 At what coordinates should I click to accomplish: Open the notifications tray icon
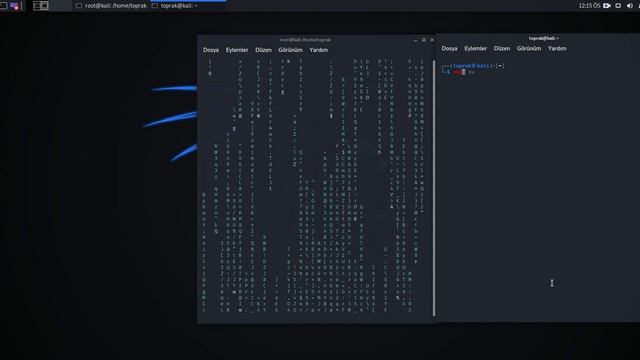(618, 6)
